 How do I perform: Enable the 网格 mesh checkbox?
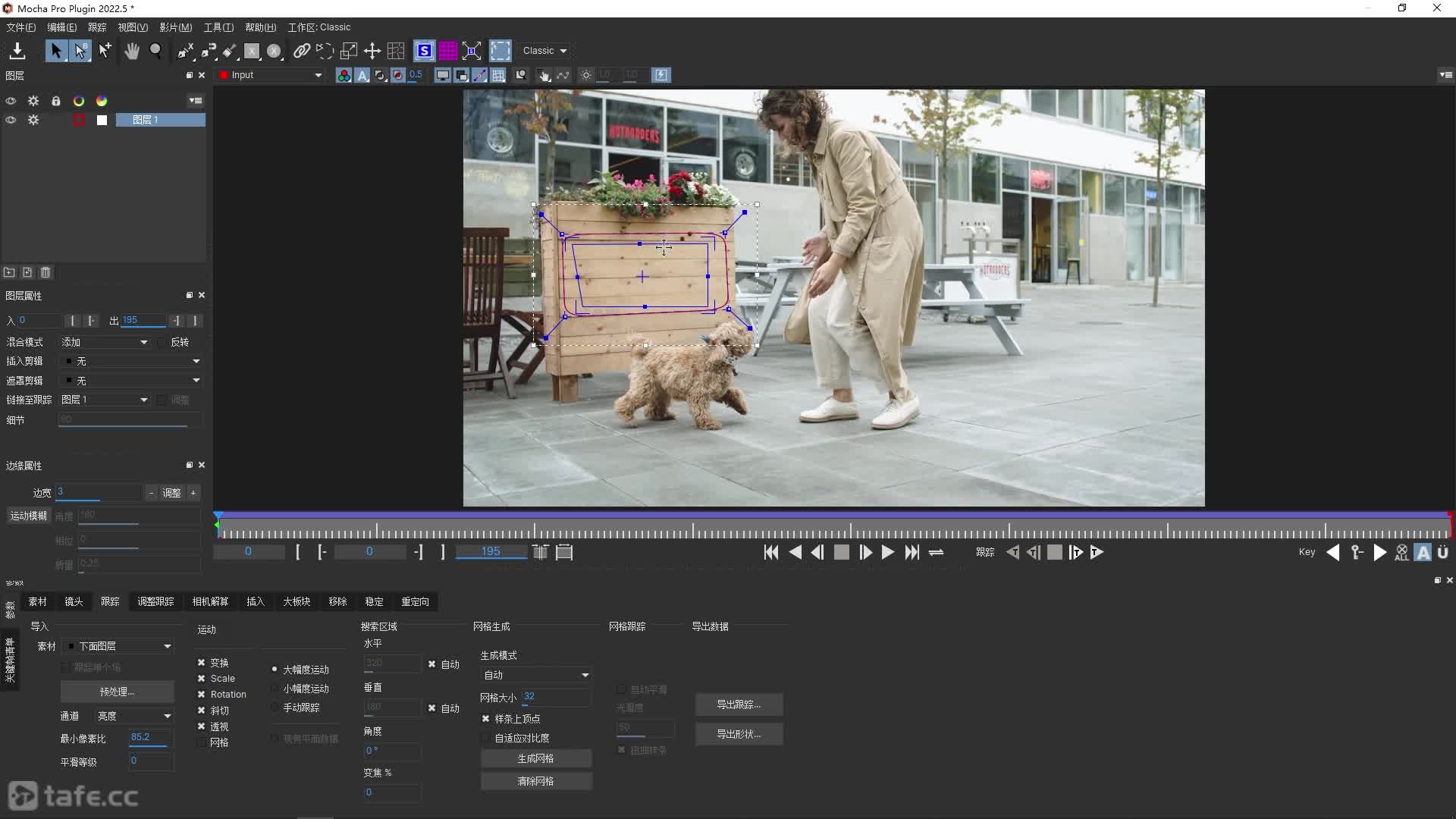click(202, 742)
